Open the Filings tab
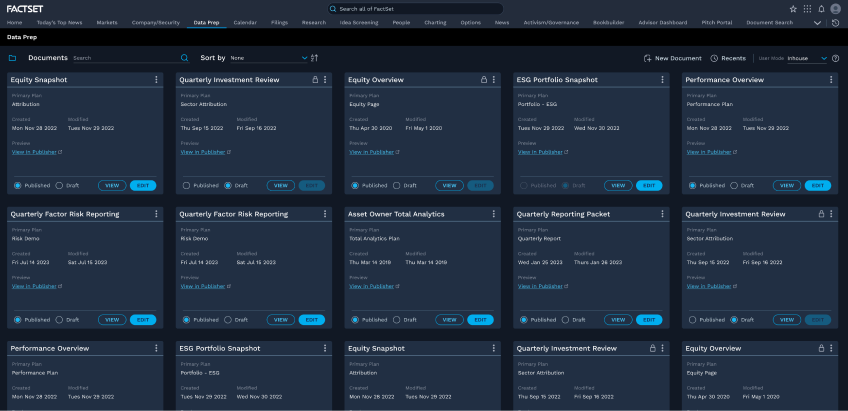 pyautogui.click(x=280, y=23)
